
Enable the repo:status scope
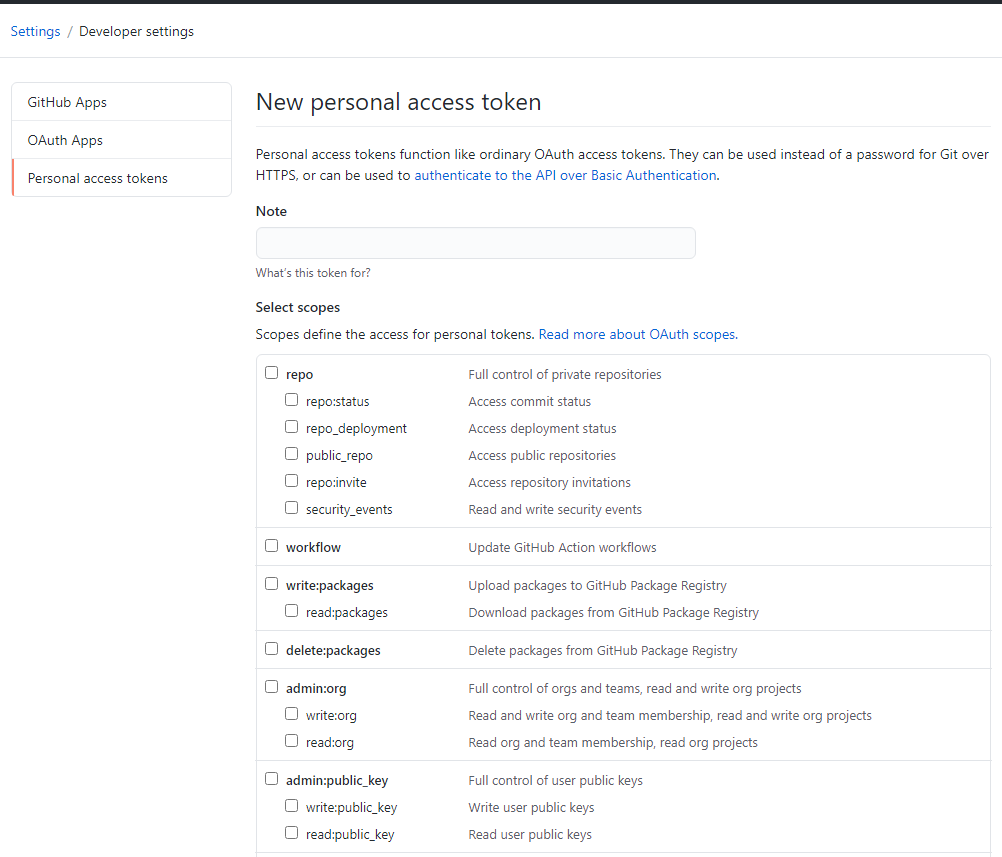291,399
